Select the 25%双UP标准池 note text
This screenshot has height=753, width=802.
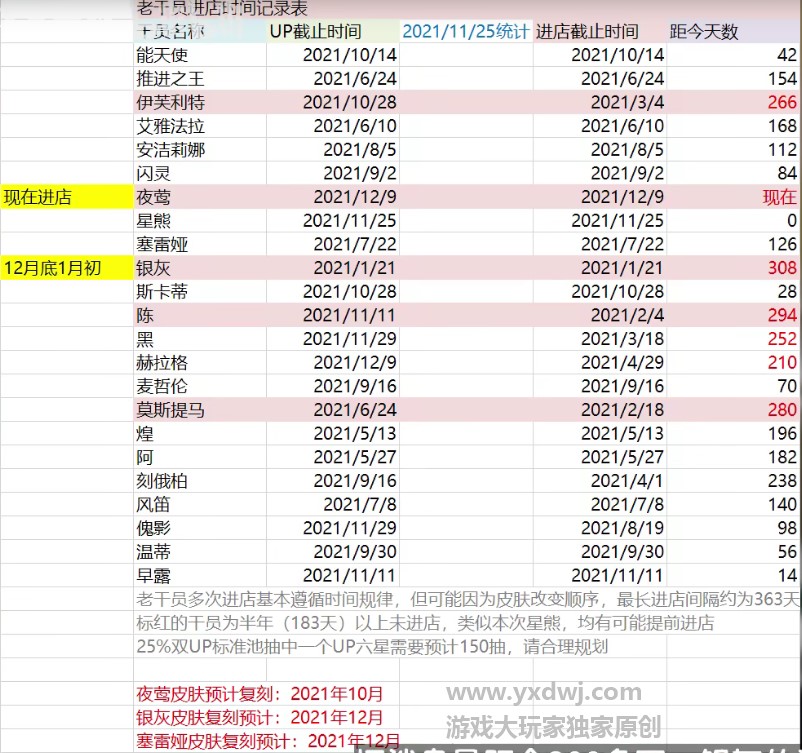[x=370, y=646]
